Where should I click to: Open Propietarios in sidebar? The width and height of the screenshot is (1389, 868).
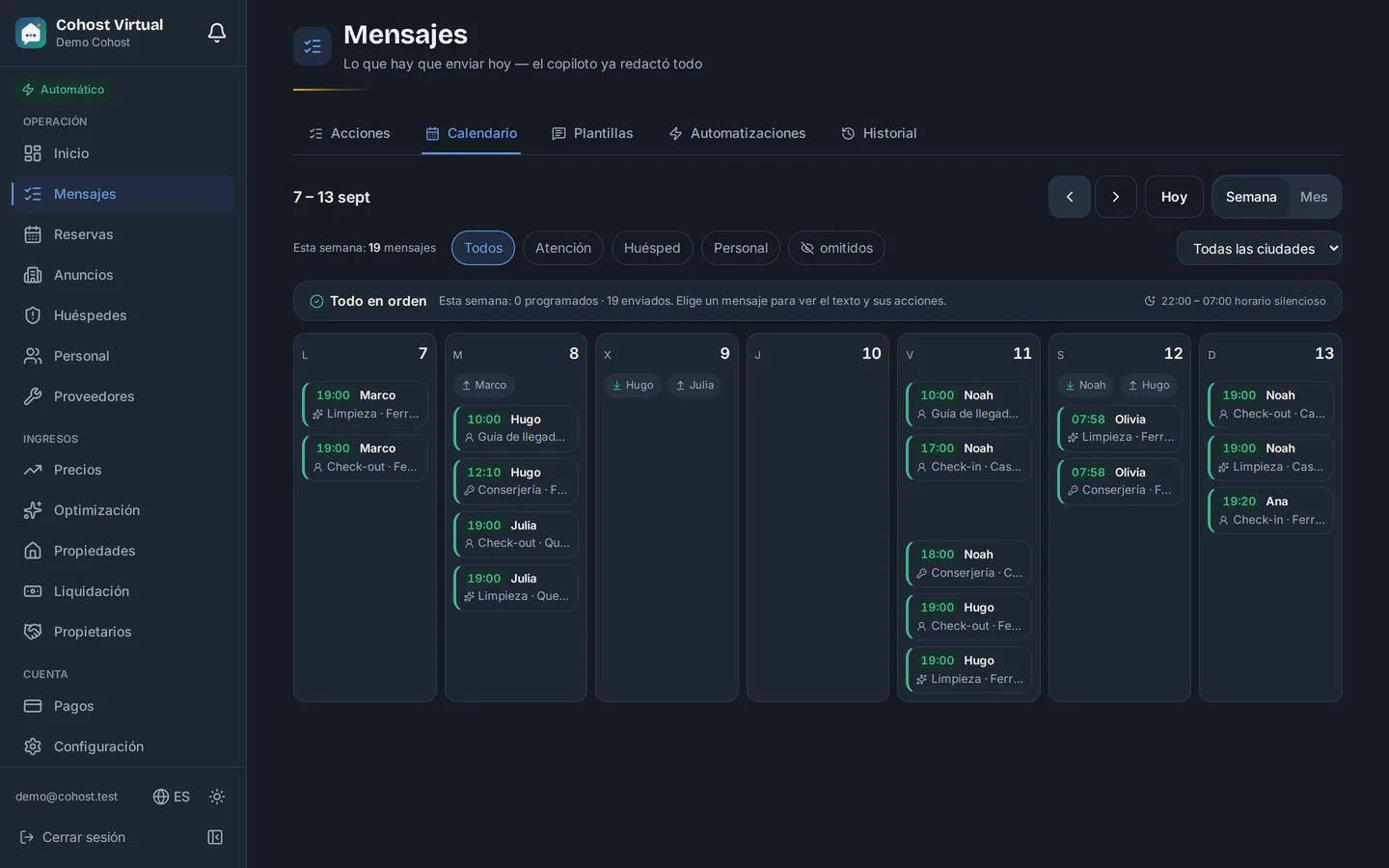point(123,632)
